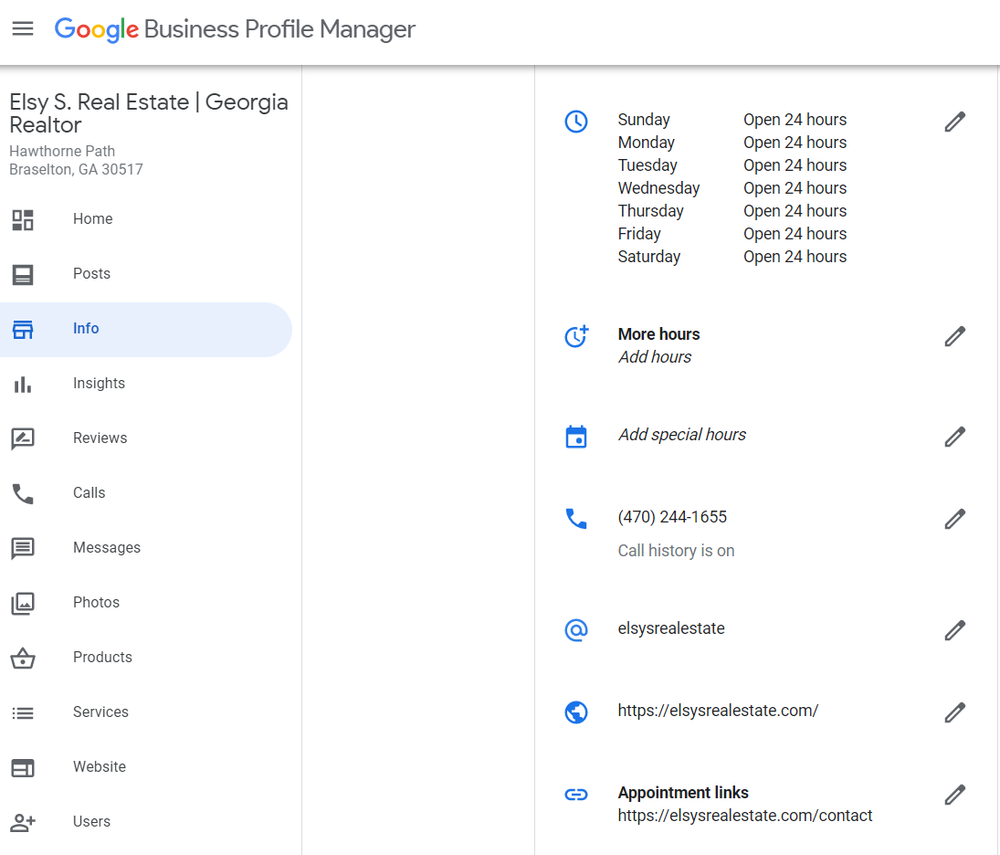
Task: Click the Messages chat icon
Action: click(x=23, y=549)
